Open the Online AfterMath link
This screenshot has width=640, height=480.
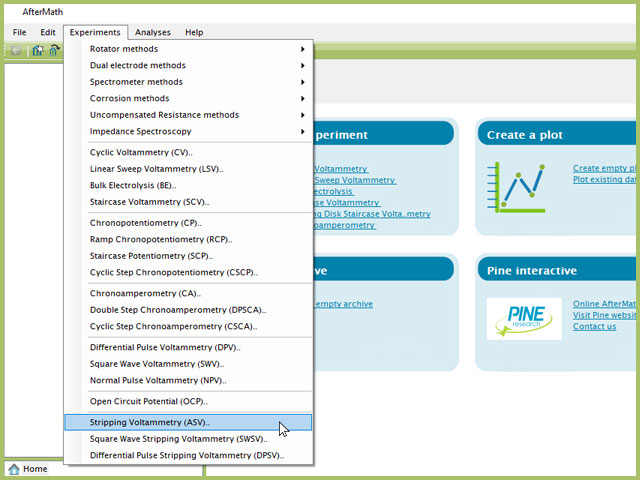[x=604, y=304]
